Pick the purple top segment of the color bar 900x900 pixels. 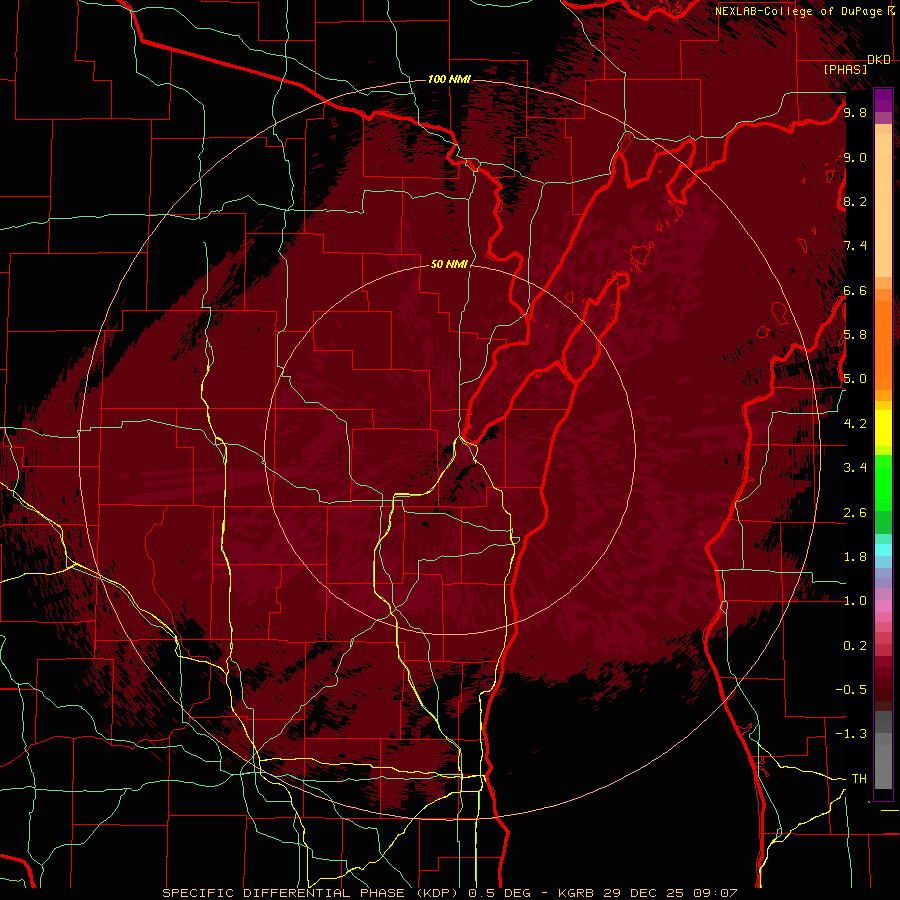coord(883,100)
